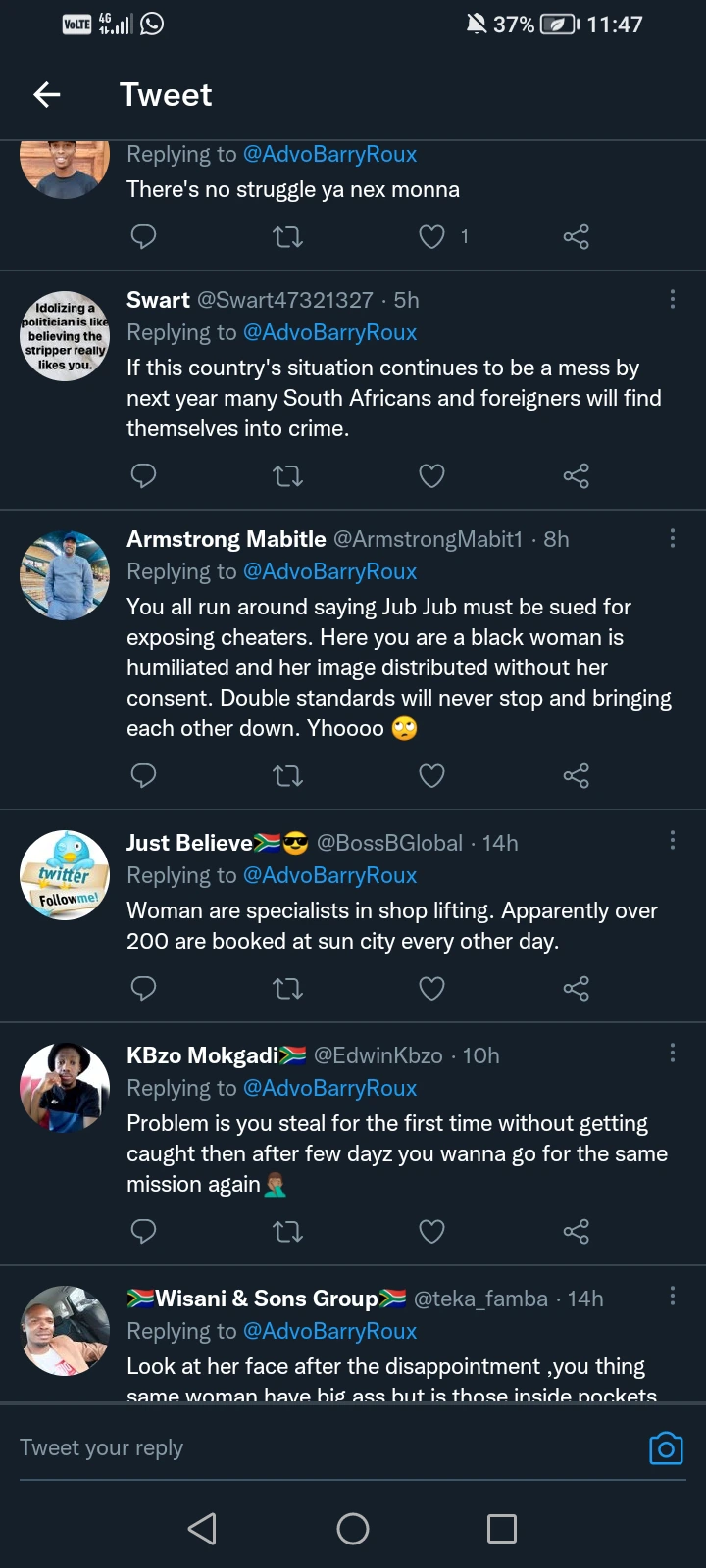Like KBzo Mokgadi's tweet

click(x=431, y=1231)
